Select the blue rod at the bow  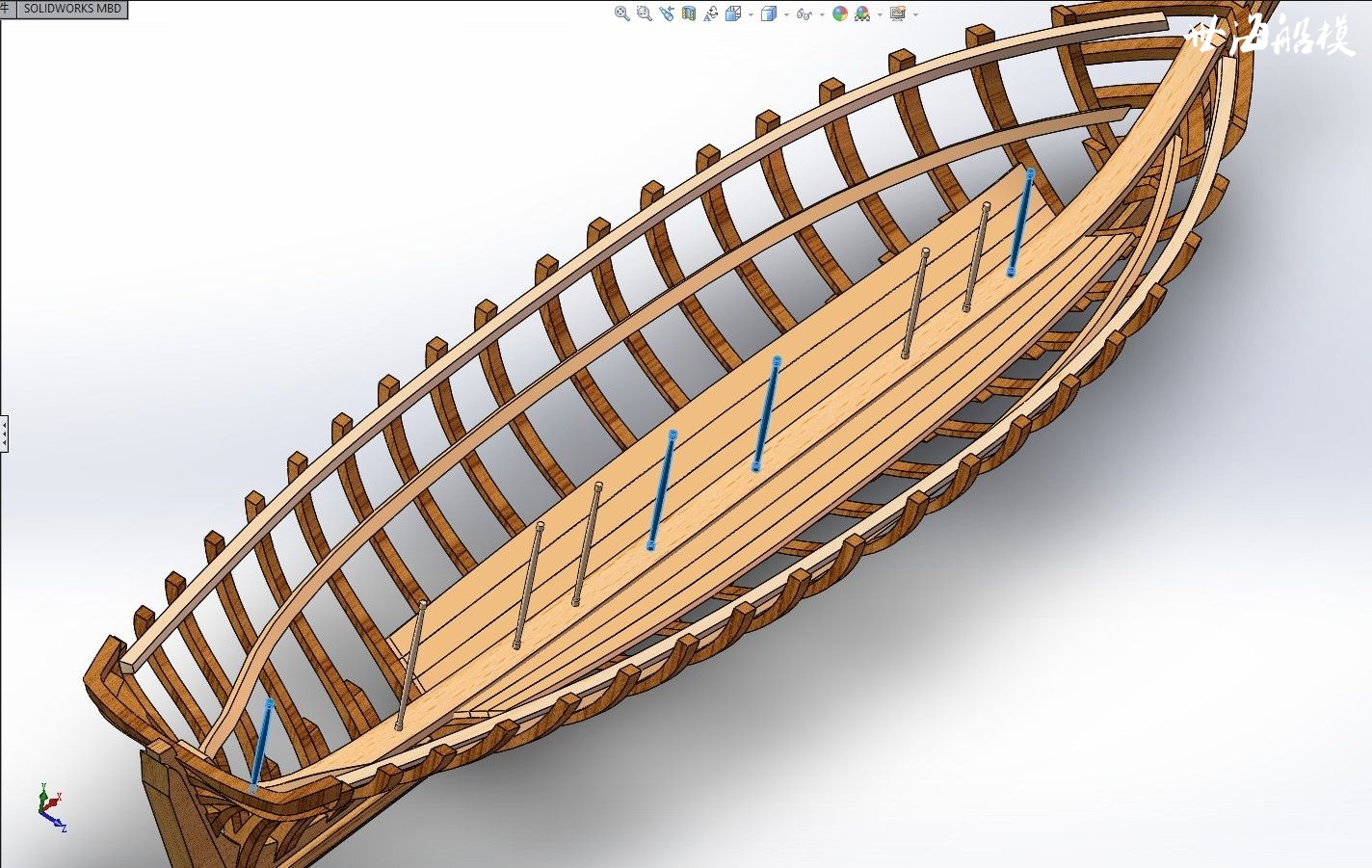click(x=1020, y=223)
